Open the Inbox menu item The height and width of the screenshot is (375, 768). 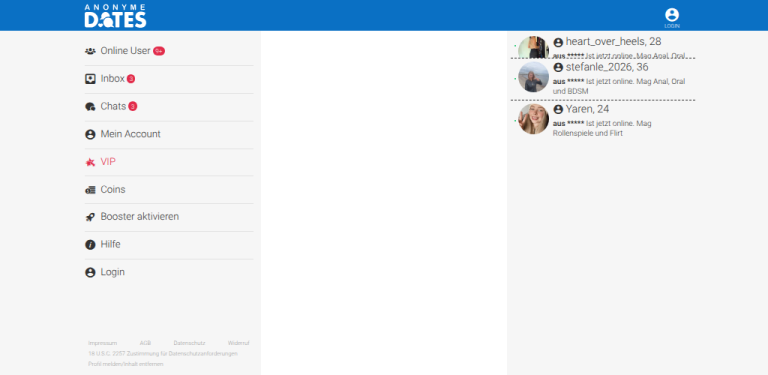pyautogui.click(x=169, y=79)
